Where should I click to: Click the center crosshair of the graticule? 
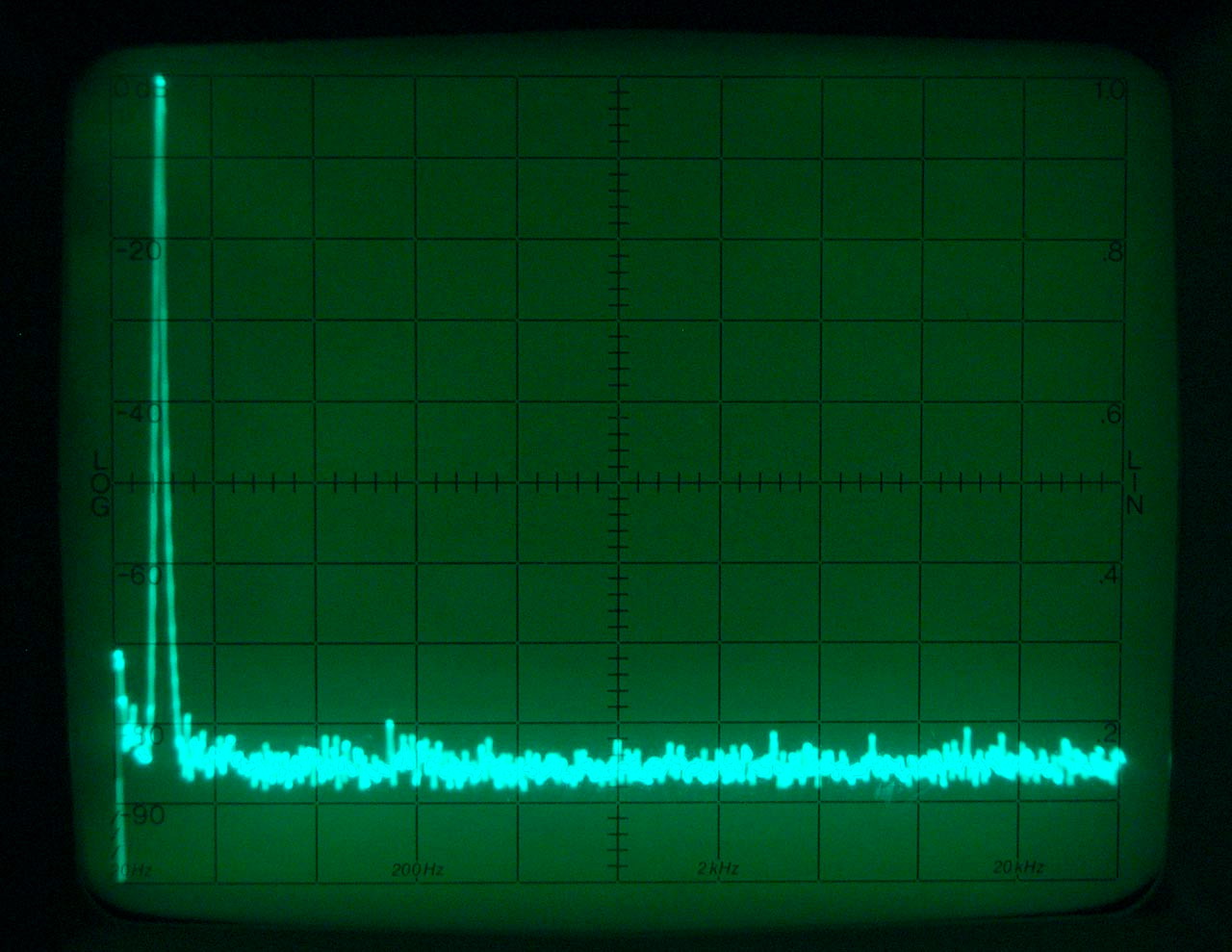(x=617, y=482)
